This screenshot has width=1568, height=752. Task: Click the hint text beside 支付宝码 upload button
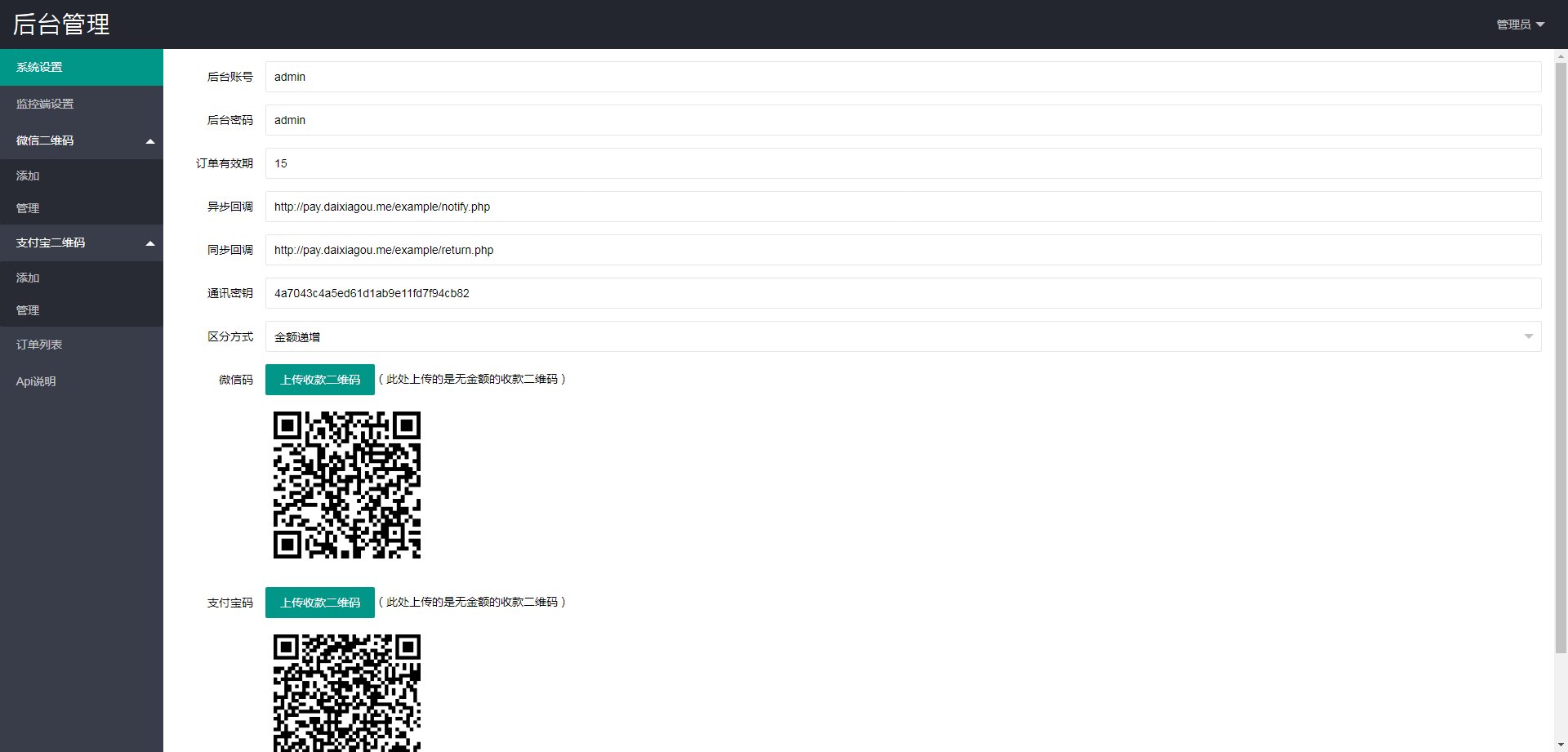[x=472, y=602]
